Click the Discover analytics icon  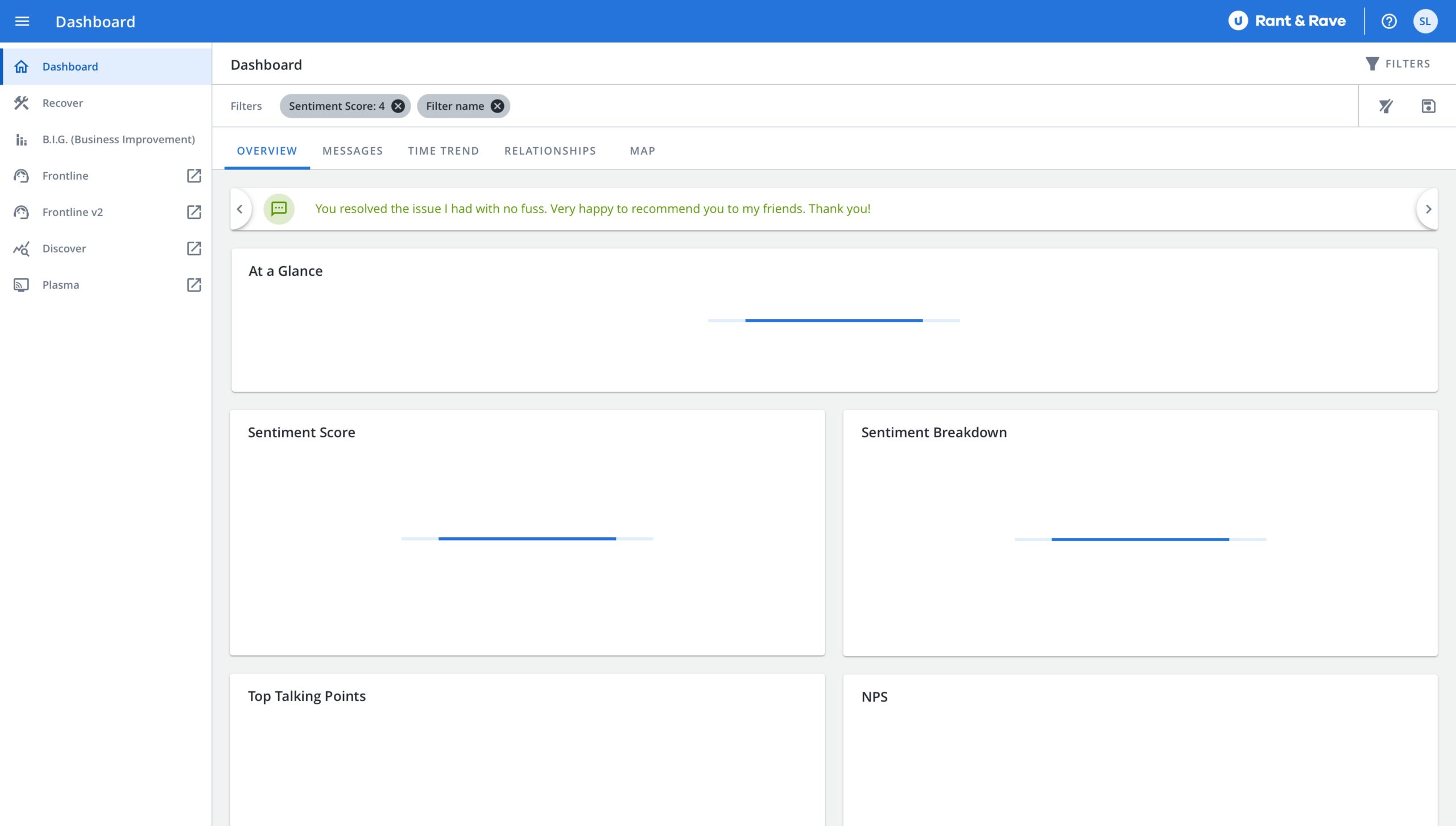21,248
